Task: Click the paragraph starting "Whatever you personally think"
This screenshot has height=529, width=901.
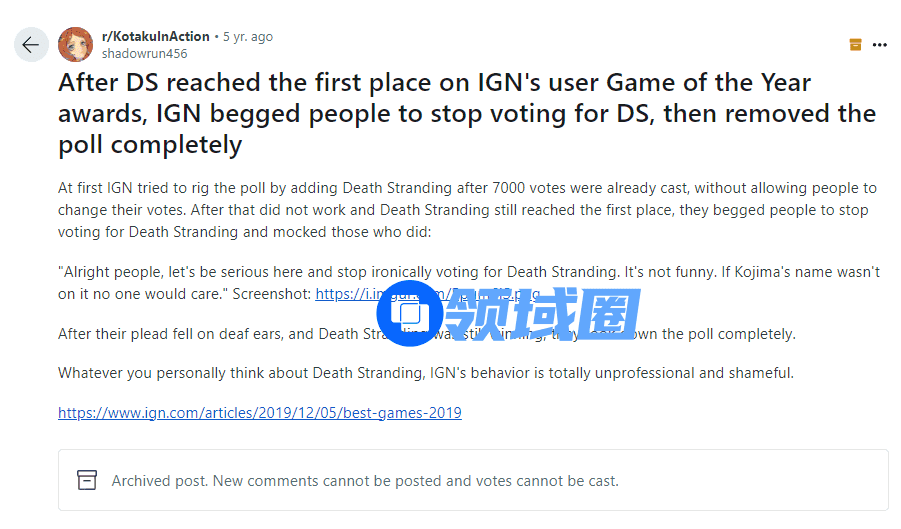Action: (x=425, y=373)
